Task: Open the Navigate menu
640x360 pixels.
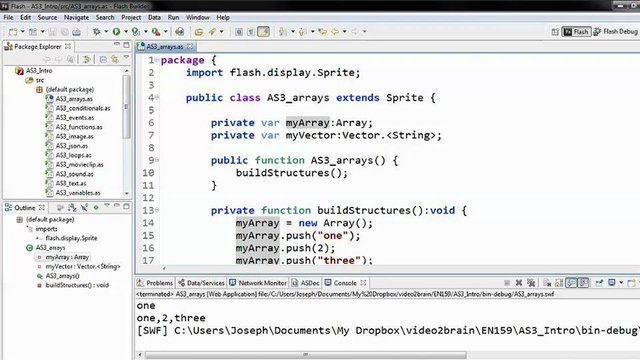Action: [x=76, y=18]
